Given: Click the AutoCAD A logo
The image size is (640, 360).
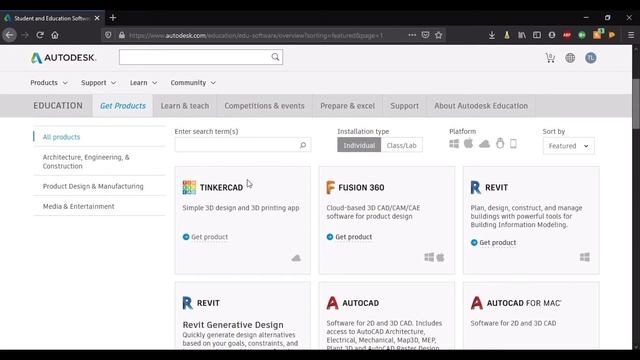Looking at the screenshot, I should (x=333, y=303).
